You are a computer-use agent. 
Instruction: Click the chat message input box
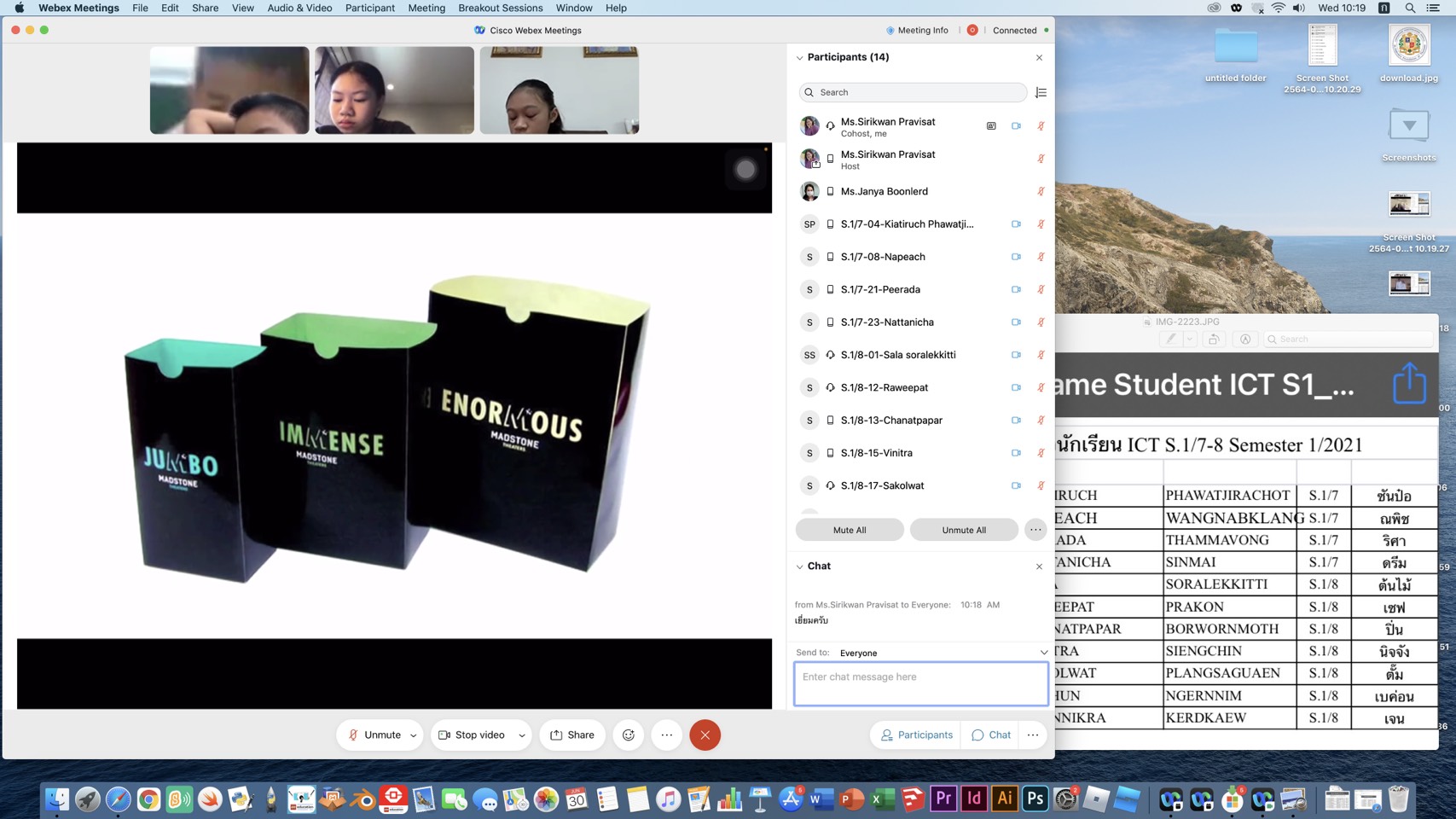click(x=921, y=684)
